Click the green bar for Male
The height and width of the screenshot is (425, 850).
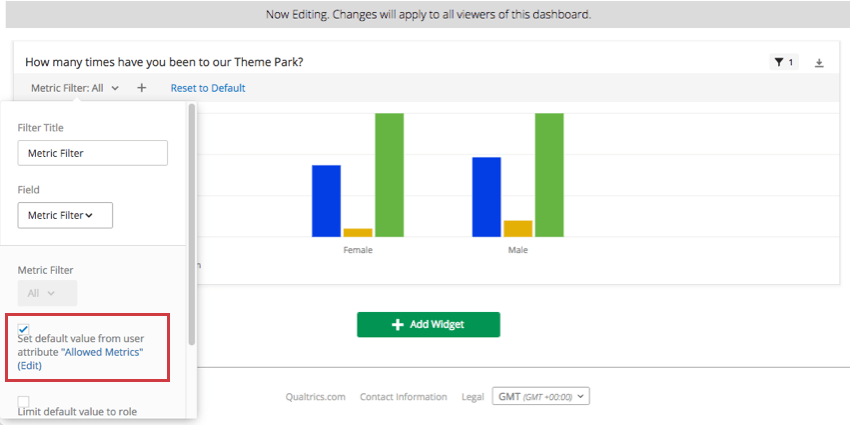pos(549,175)
